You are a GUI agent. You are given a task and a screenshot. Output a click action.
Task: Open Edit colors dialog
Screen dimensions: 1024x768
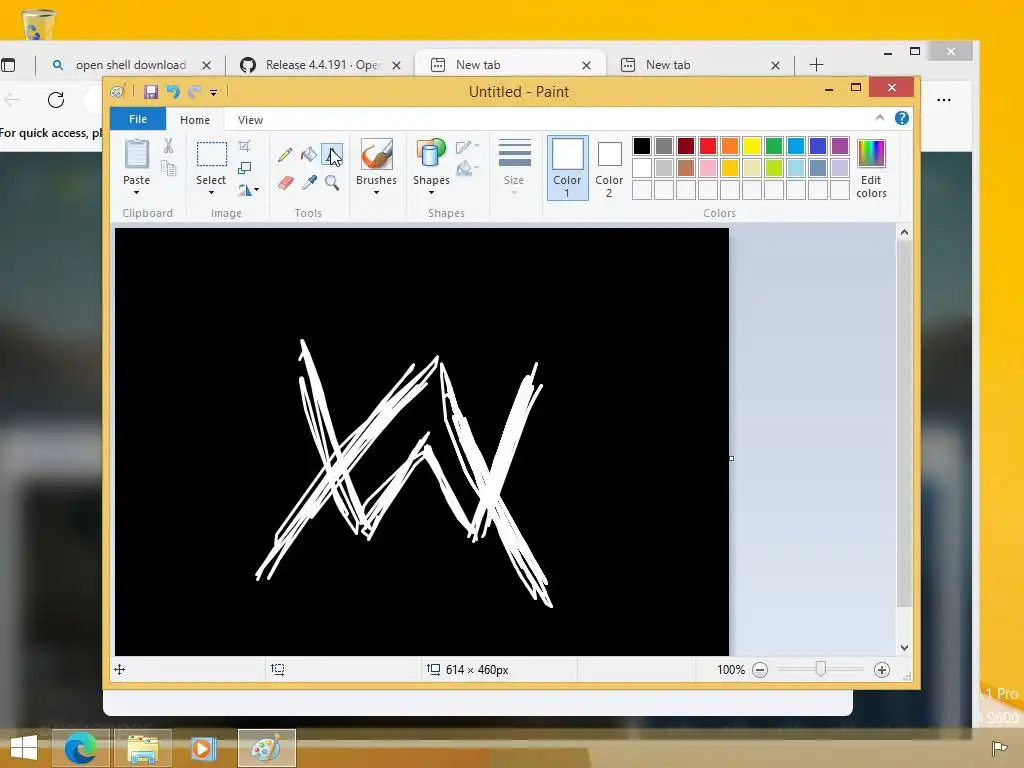(871, 168)
